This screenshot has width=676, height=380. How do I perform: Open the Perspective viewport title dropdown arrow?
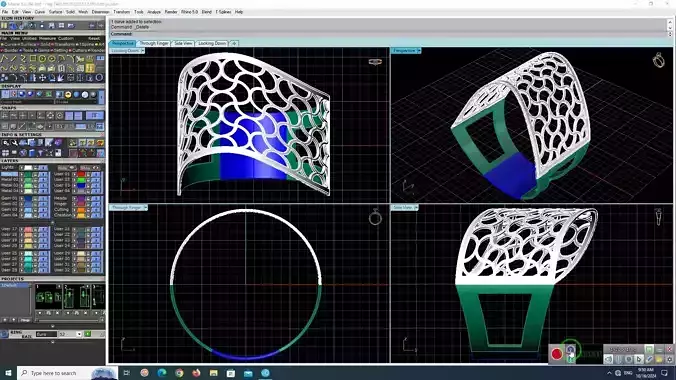[x=419, y=51]
